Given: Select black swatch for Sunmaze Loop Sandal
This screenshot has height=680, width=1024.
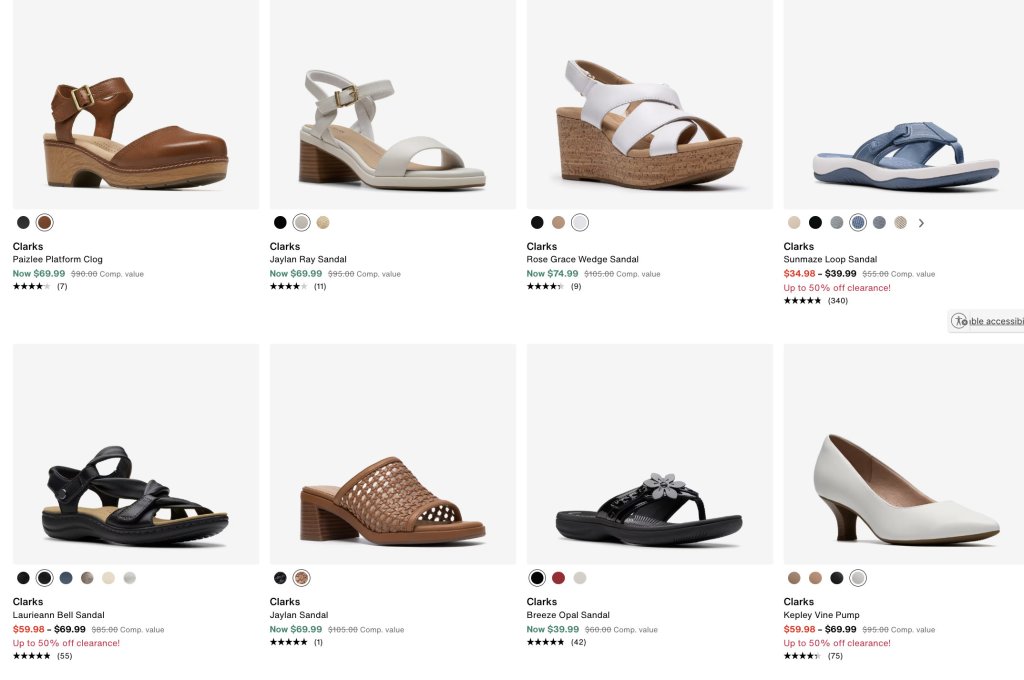Looking at the screenshot, I should click(815, 223).
